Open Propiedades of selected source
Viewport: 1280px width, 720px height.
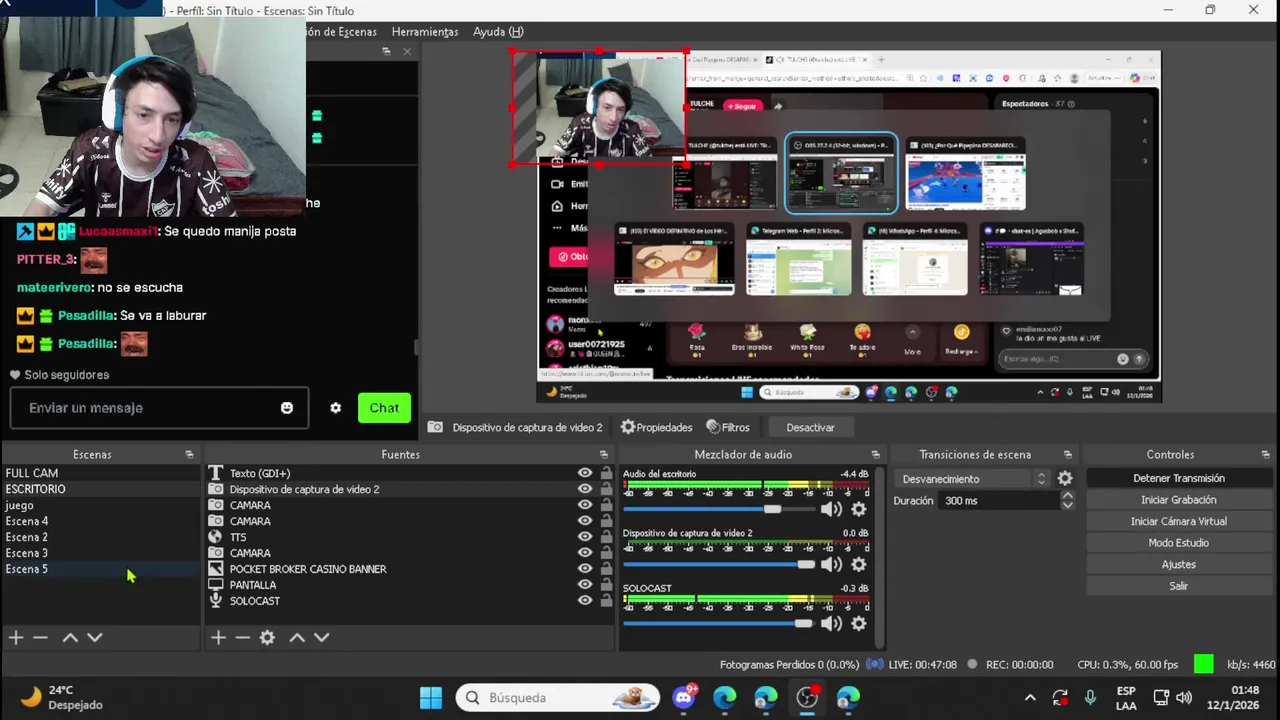pyautogui.click(x=656, y=427)
